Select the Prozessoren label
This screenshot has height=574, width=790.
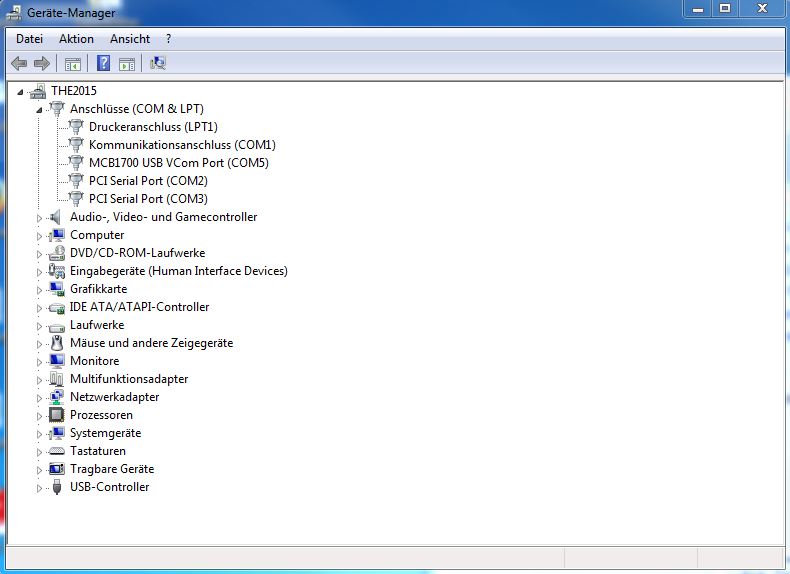pos(101,415)
